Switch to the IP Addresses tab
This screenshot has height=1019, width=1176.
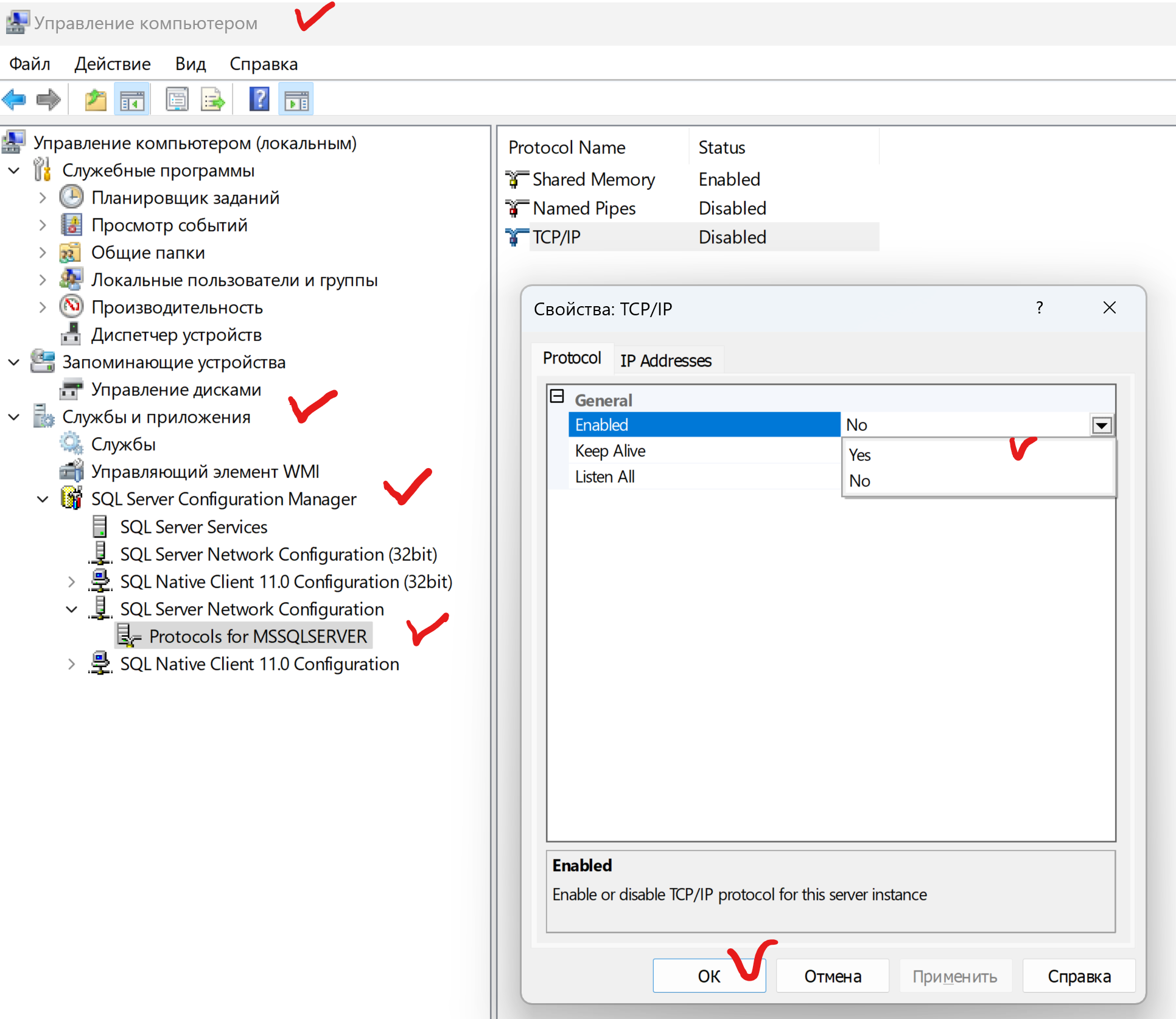tap(666, 360)
